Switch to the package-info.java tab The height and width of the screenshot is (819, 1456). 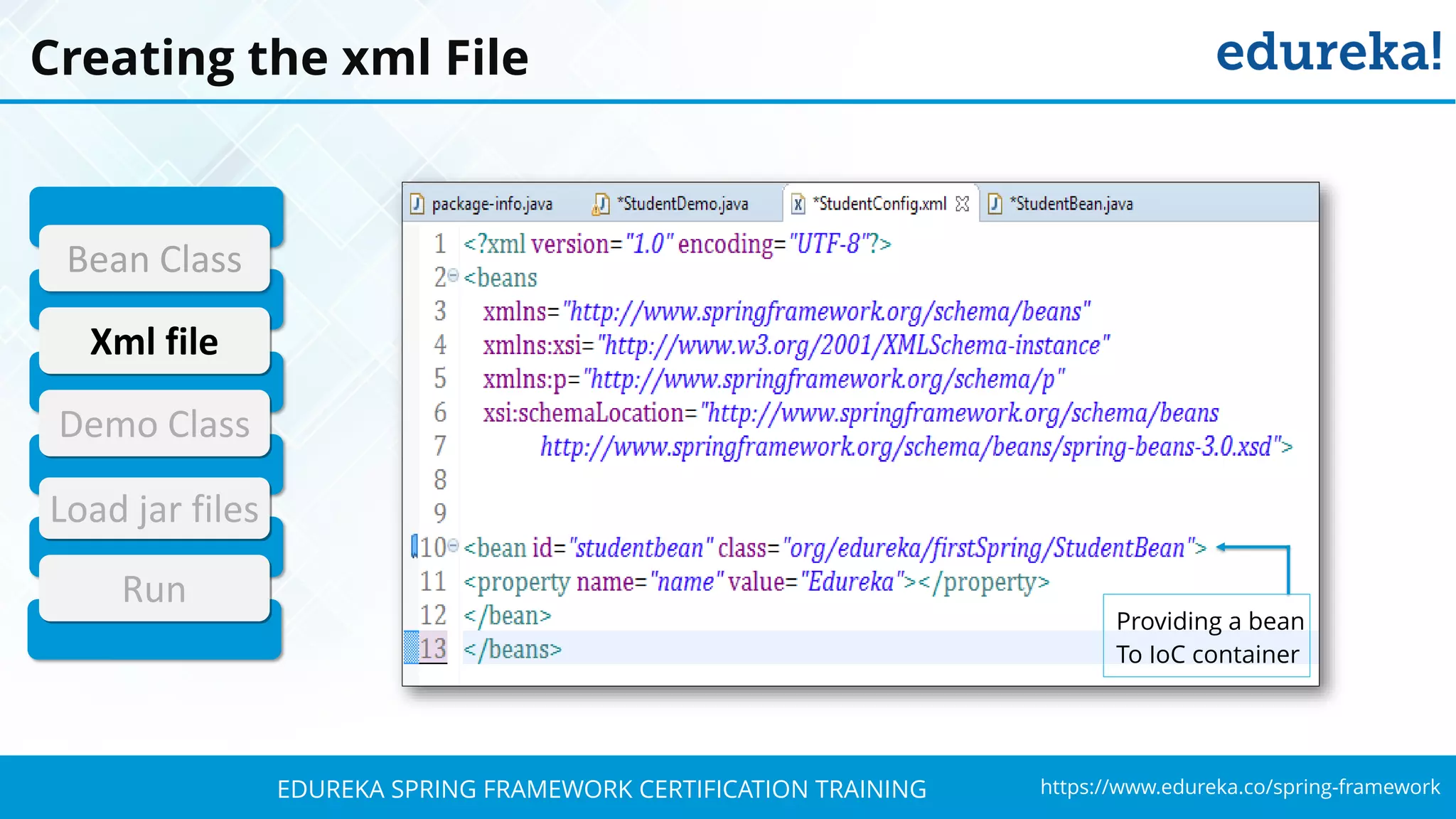pos(482,204)
